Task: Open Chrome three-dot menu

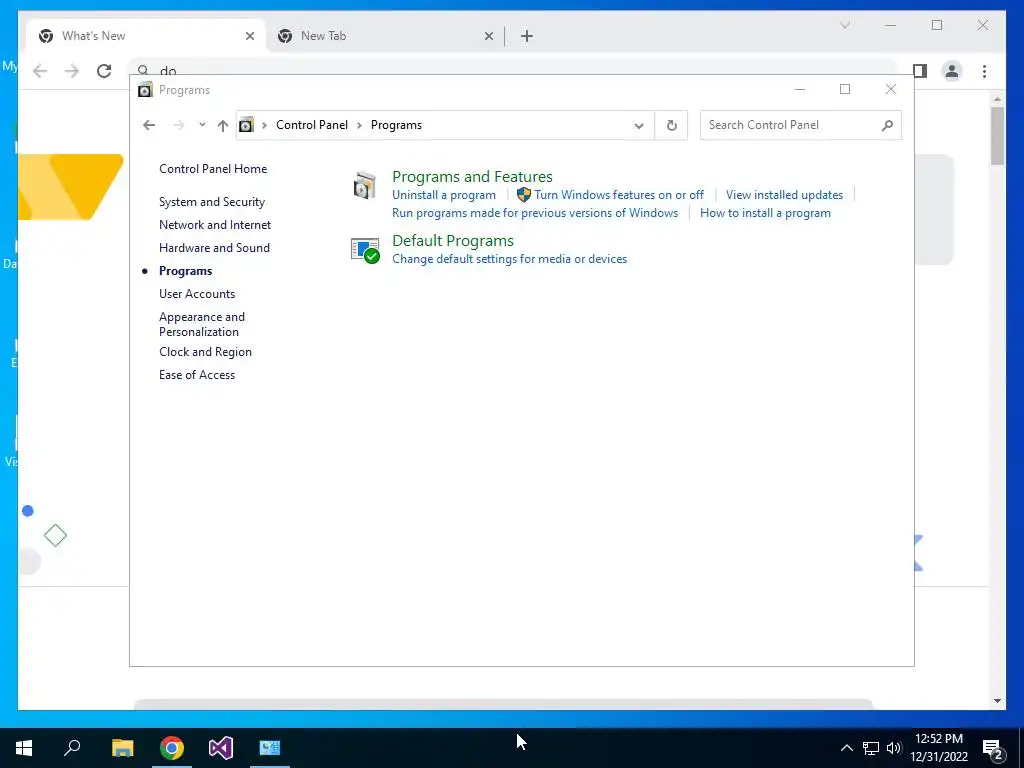Action: pos(984,71)
